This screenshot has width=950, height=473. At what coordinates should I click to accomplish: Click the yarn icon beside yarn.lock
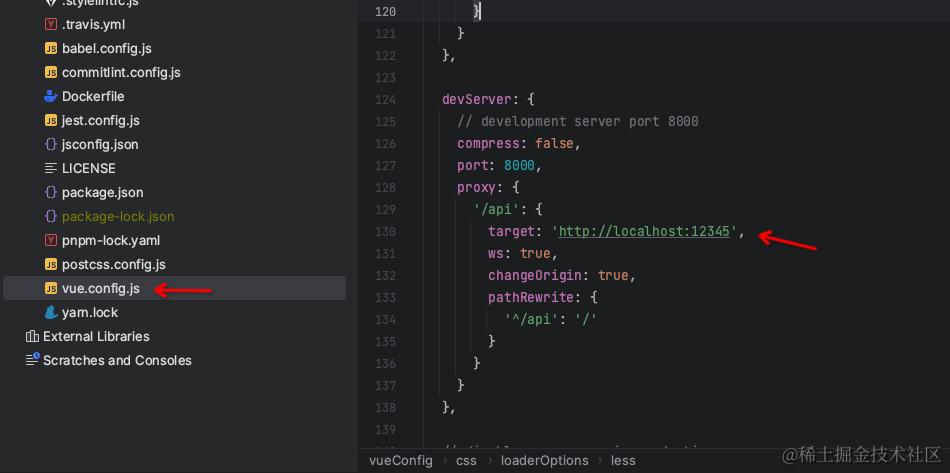[51, 313]
